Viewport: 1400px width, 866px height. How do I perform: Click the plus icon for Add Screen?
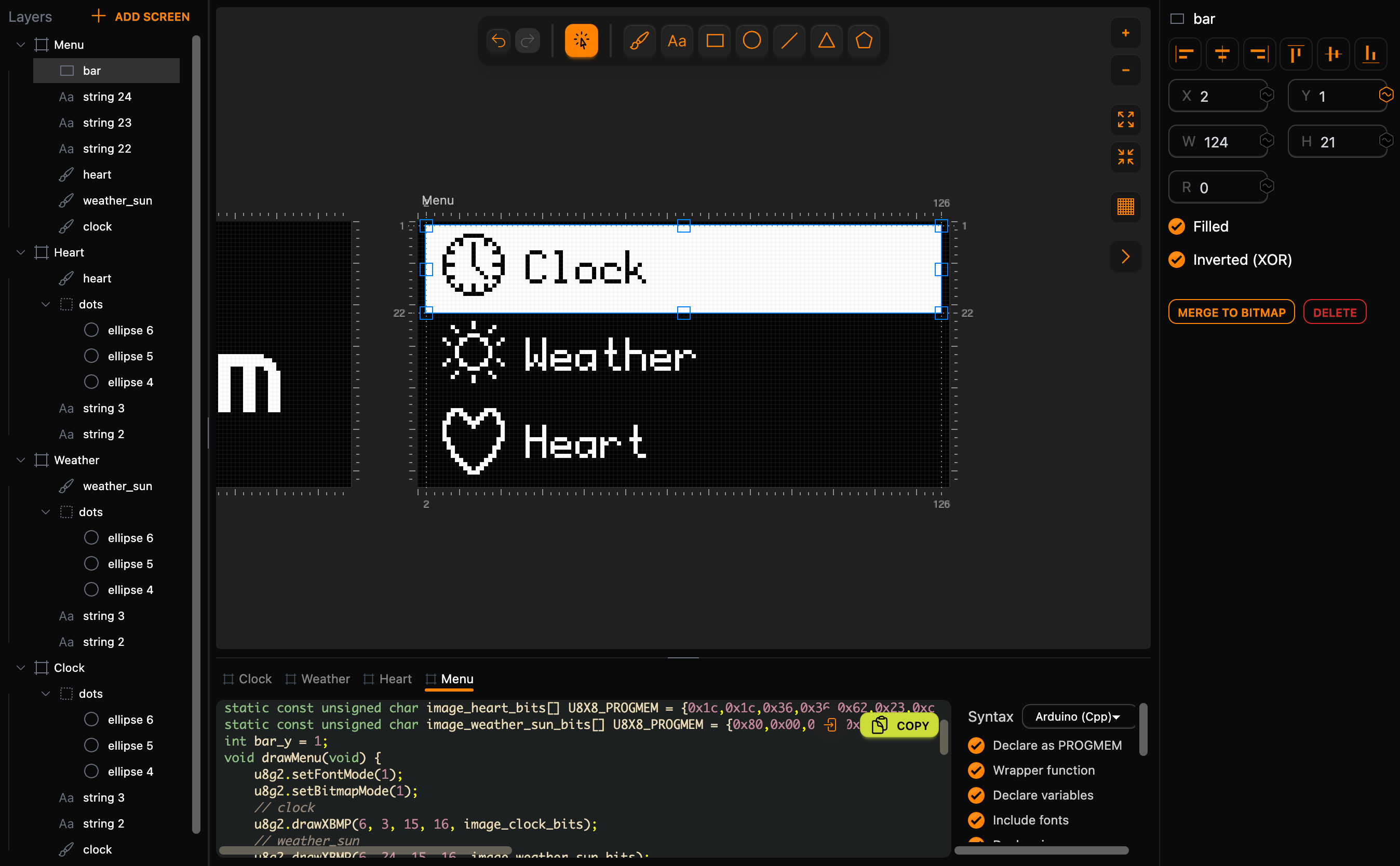tap(99, 16)
